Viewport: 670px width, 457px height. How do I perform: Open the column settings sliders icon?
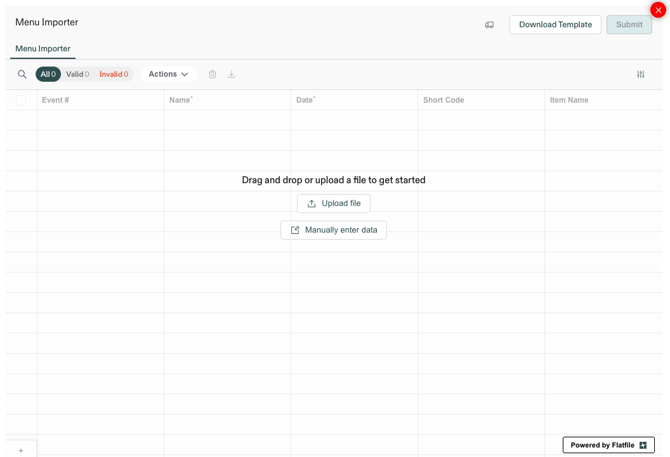pos(640,74)
